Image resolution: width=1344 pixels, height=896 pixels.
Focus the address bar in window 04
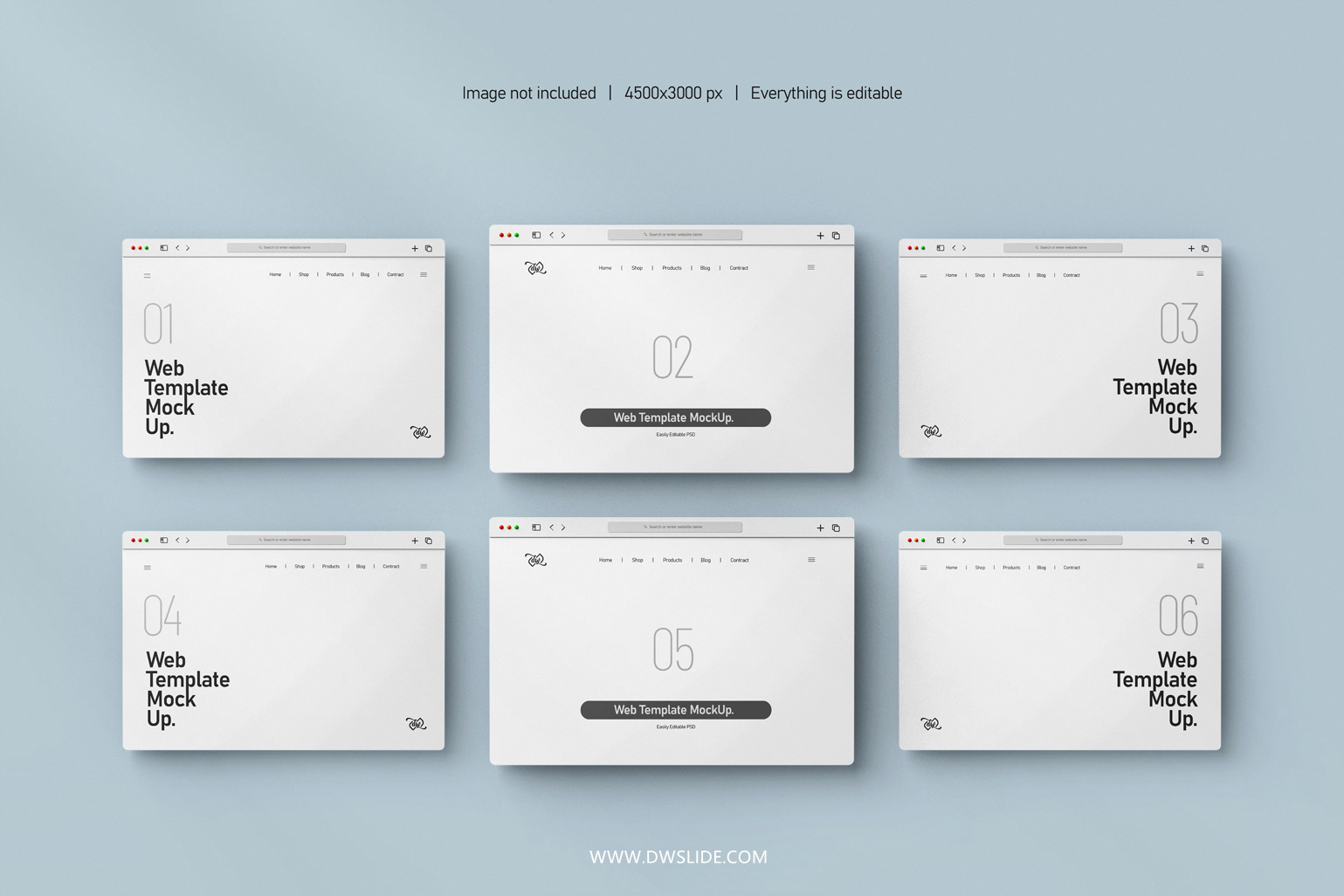(x=286, y=541)
